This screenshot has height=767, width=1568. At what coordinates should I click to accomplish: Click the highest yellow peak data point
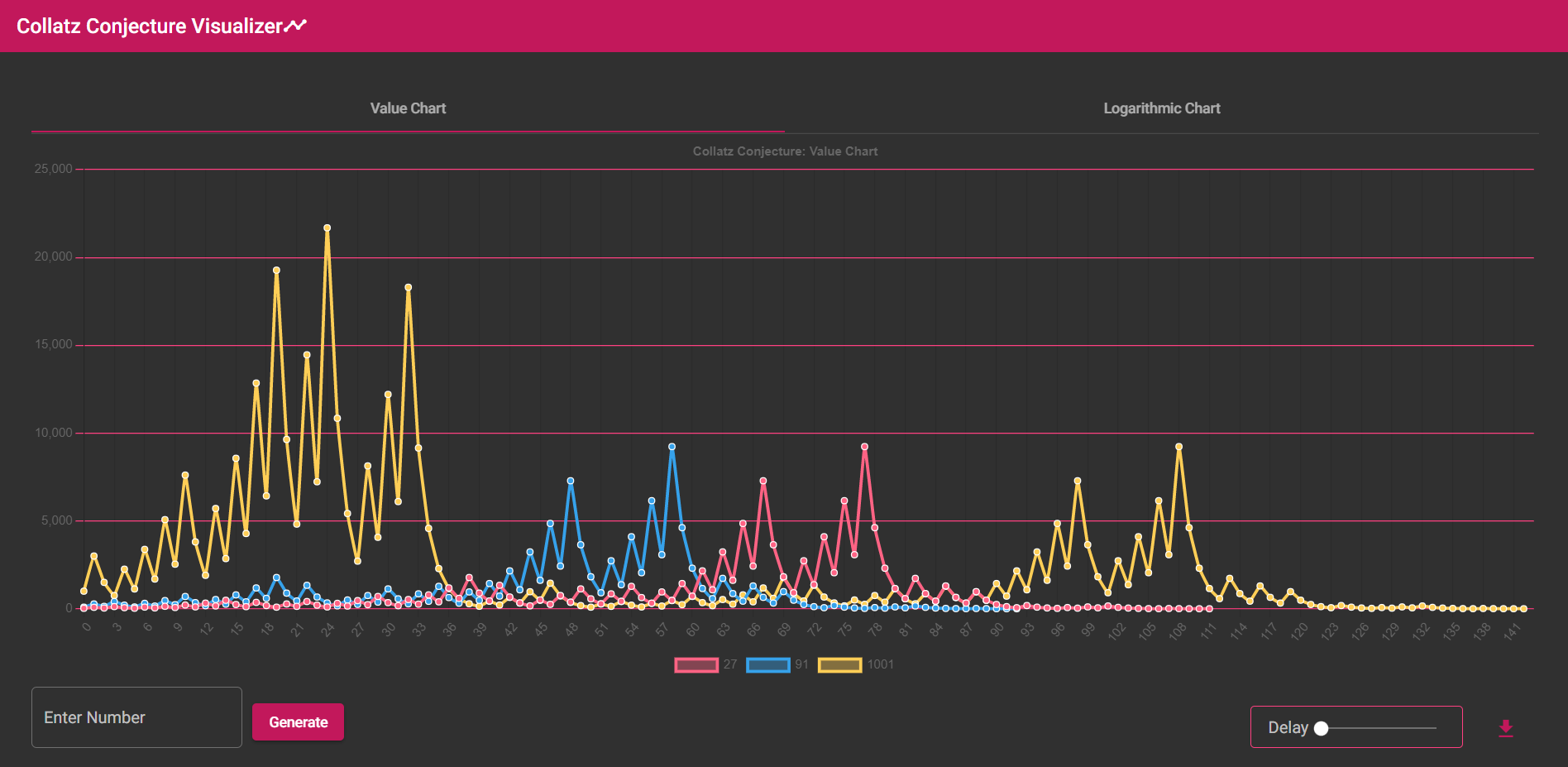(x=327, y=228)
